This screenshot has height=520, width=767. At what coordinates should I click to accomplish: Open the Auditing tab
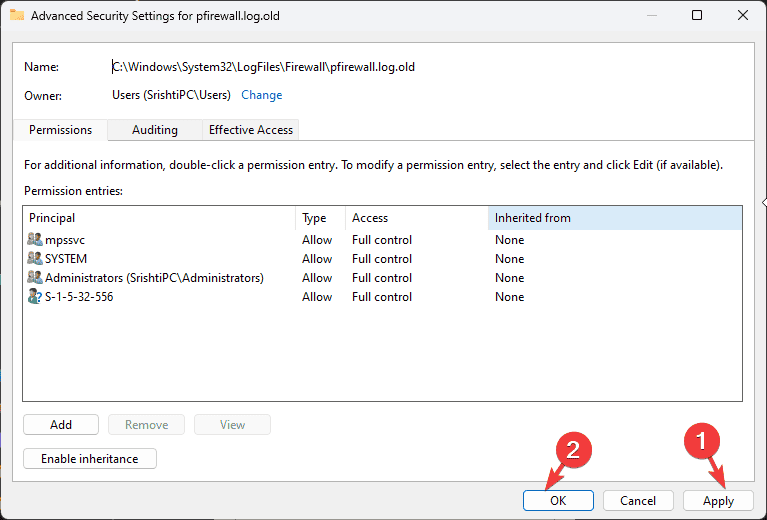(x=155, y=130)
